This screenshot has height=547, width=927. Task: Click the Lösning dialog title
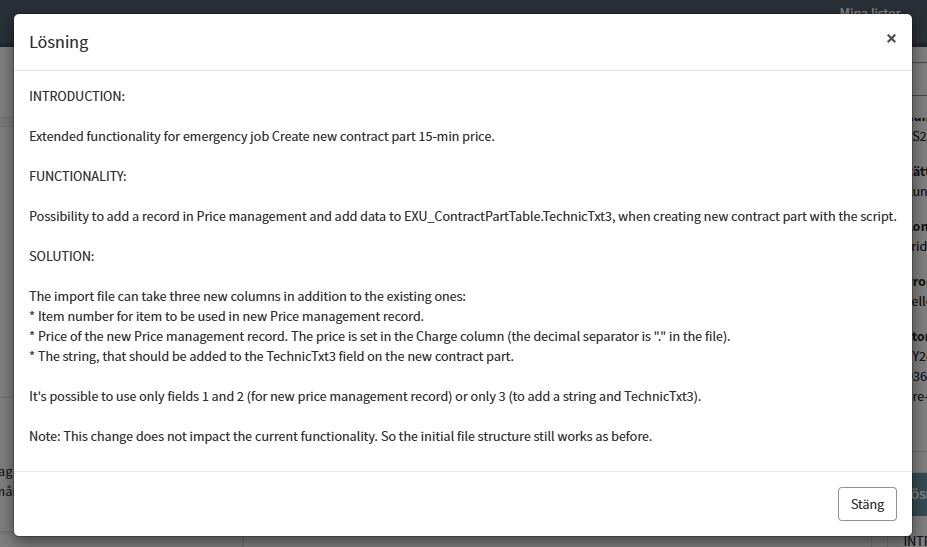[x=59, y=42]
